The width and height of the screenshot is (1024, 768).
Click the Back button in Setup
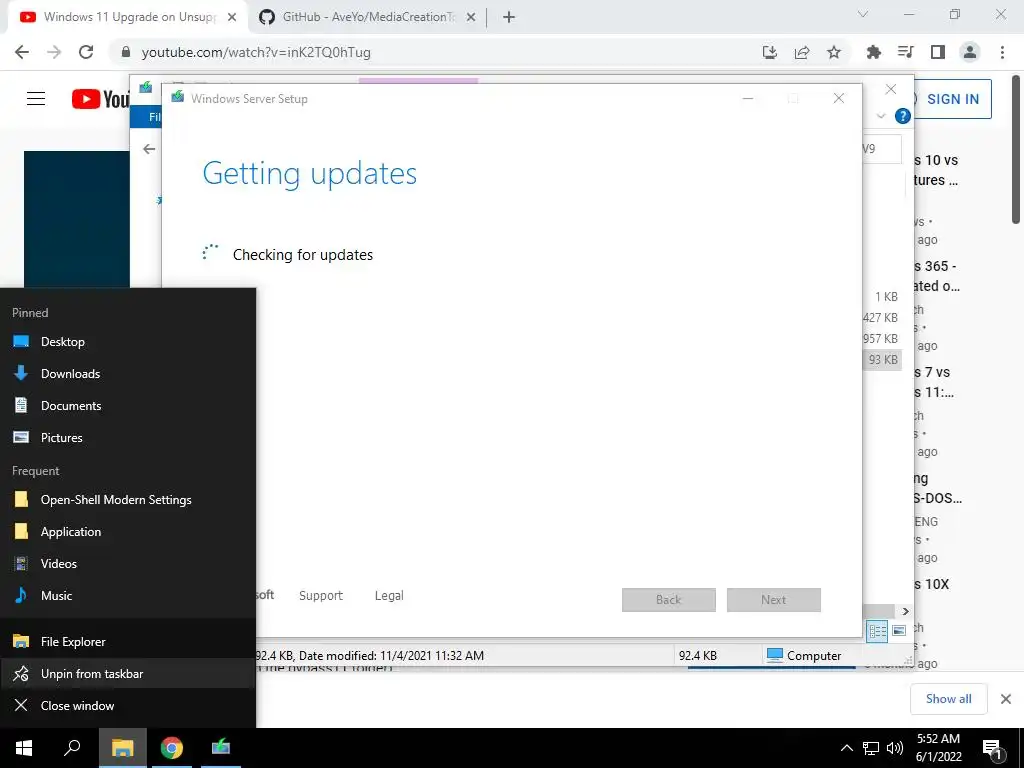[669, 600]
